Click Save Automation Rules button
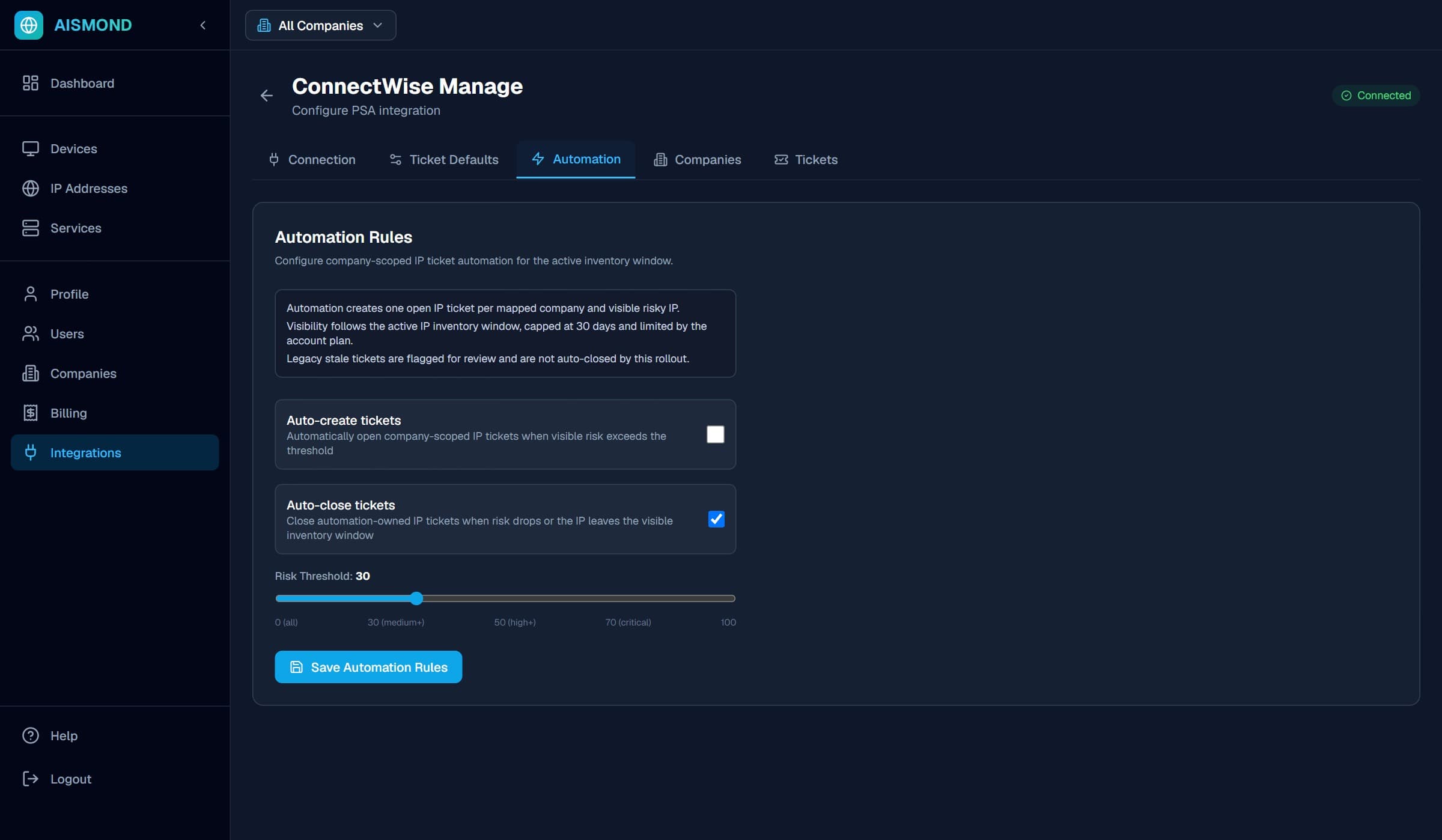The width and height of the screenshot is (1442, 840). point(368,667)
